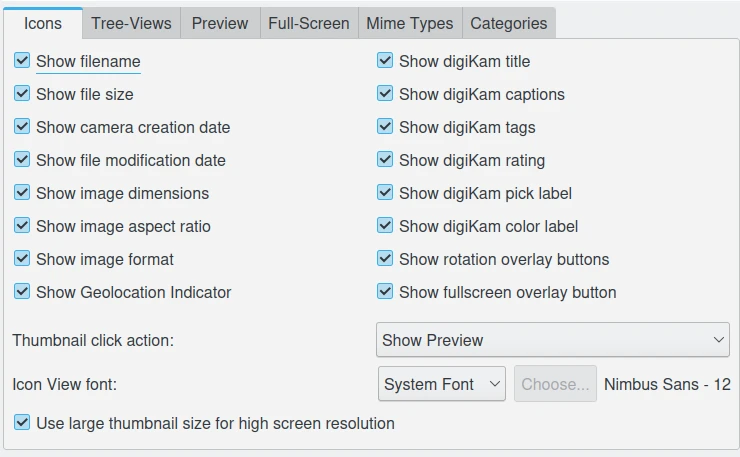
Task: Switch to the Tree-Views tab
Action: point(131,23)
